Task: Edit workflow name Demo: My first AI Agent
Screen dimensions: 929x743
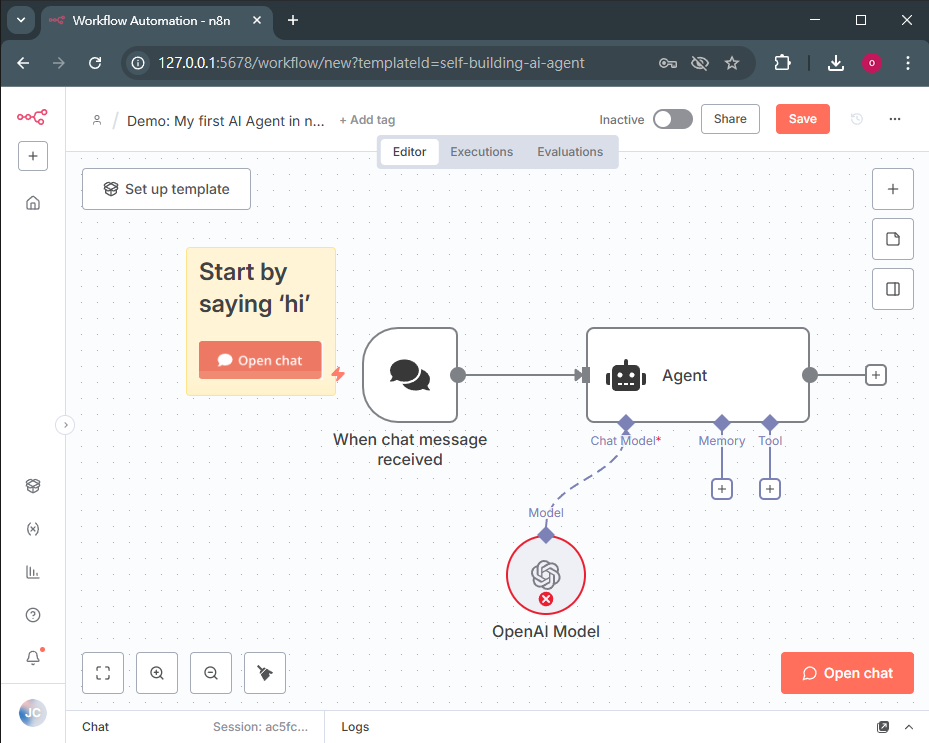Action: (x=226, y=121)
